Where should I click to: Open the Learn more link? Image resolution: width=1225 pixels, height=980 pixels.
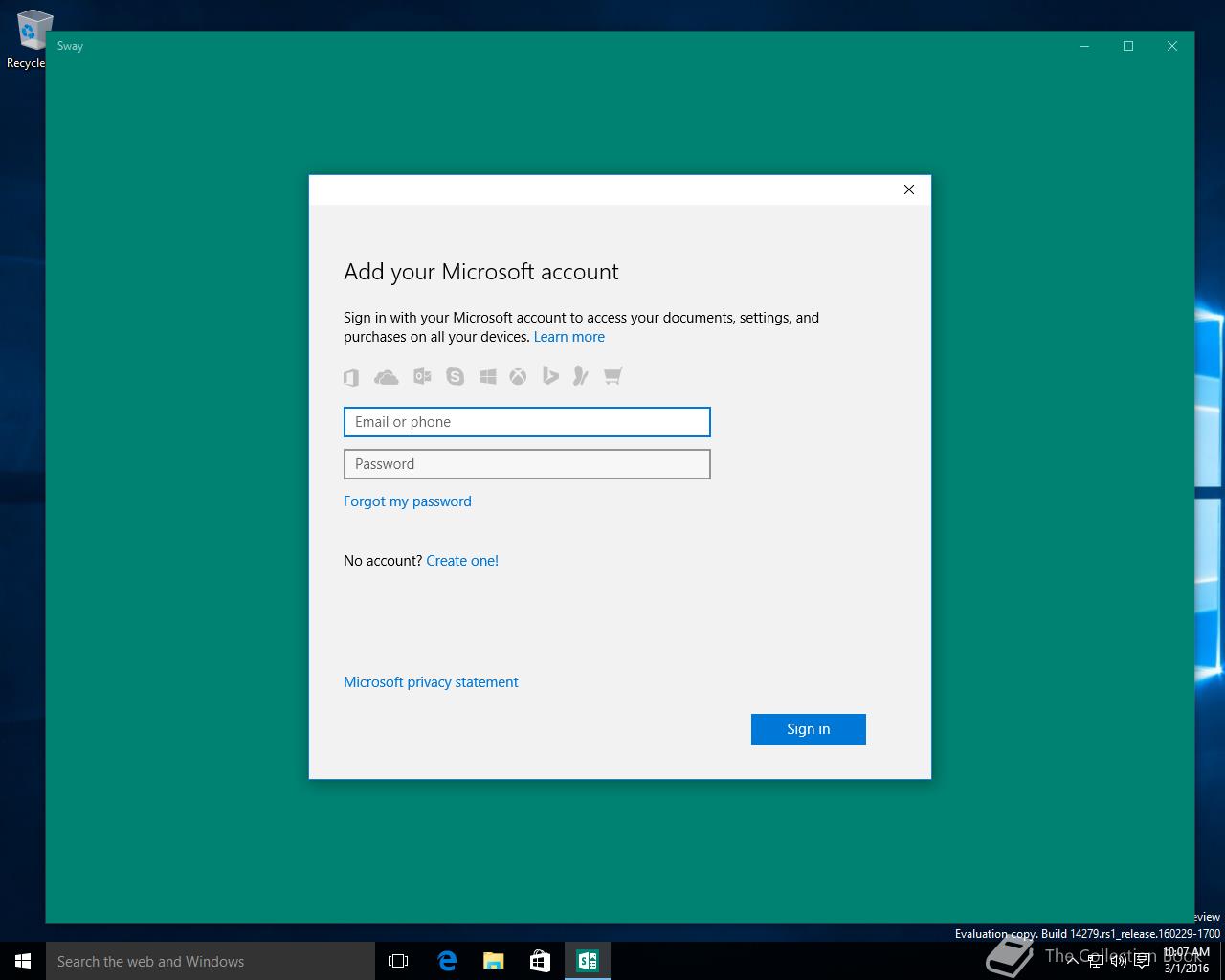click(x=569, y=337)
